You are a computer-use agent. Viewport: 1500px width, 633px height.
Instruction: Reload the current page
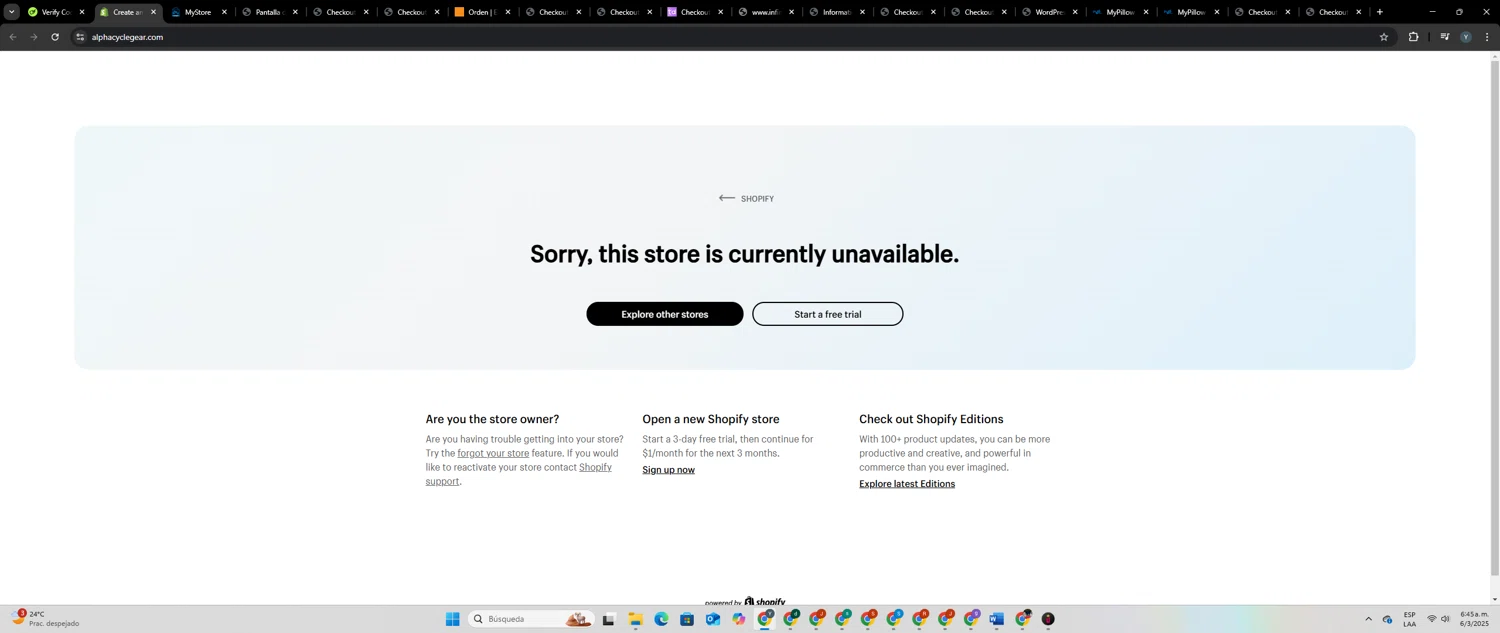(x=55, y=37)
